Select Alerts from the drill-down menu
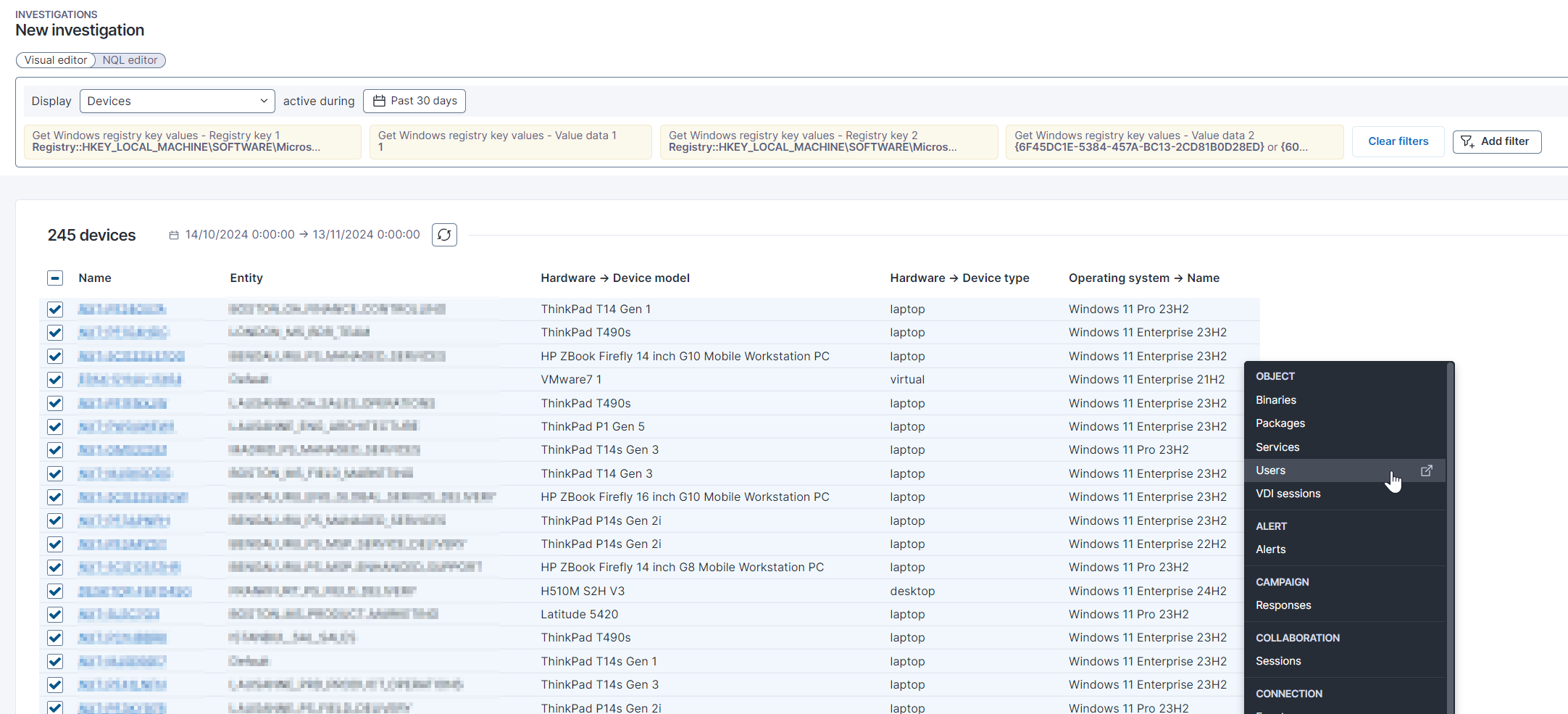The image size is (1568, 714). coord(1270,549)
